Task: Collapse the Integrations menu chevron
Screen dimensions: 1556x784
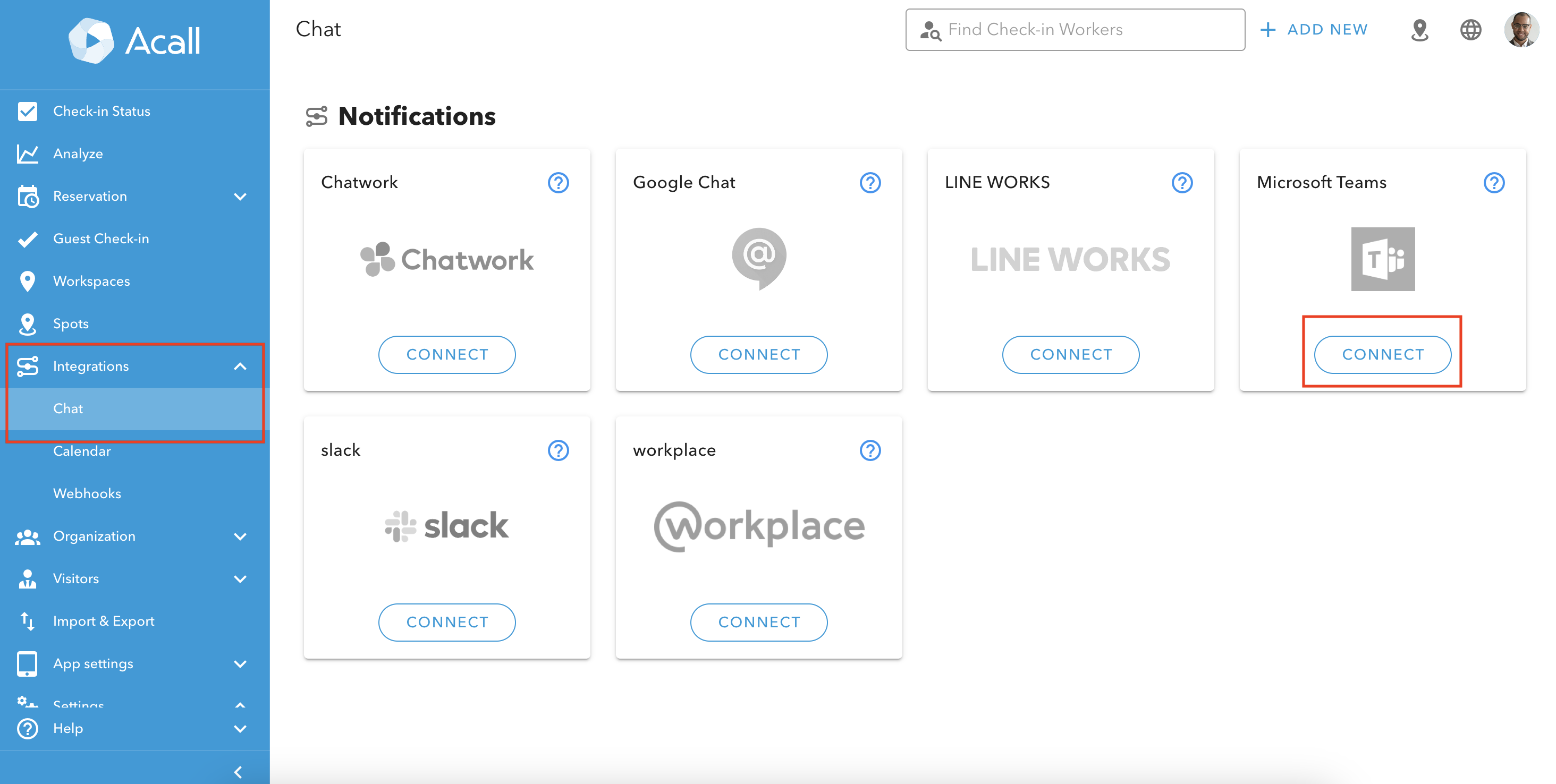Action: [x=240, y=367]
